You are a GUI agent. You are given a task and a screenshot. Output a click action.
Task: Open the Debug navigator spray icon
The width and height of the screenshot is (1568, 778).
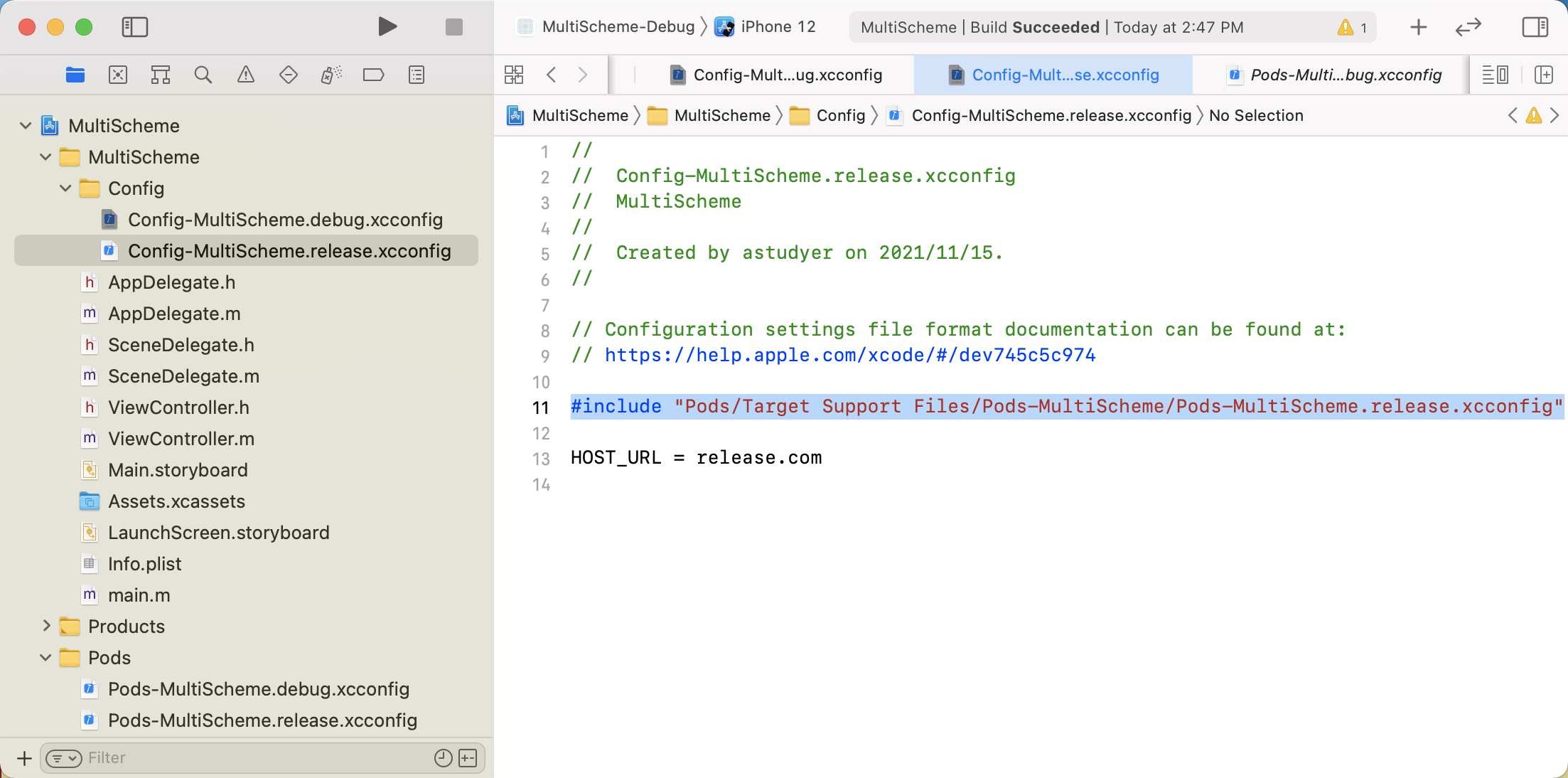point(331,75)
